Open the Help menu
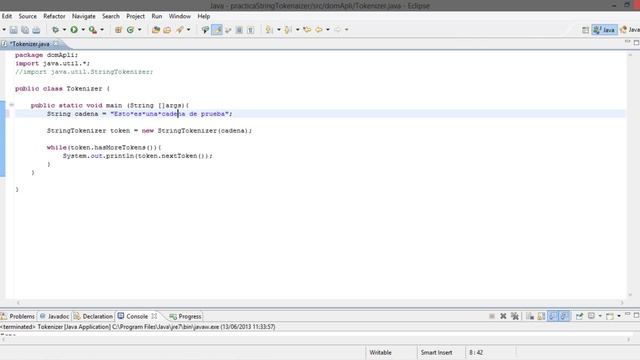Screen dimensions: 640x360 pyautogui.click(x=204, y=16)
